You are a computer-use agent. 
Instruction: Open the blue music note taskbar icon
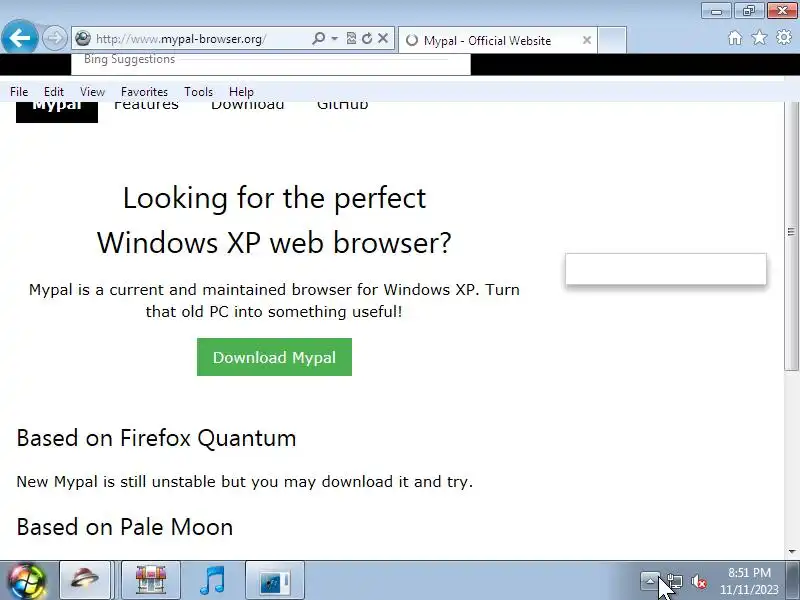pyautogui.click(x=212, y=580)
